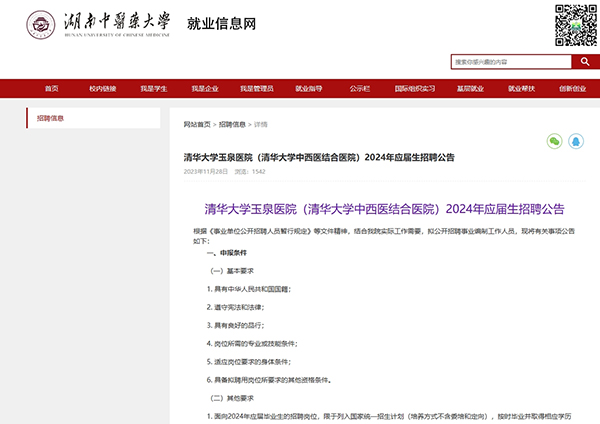Screen dimensions: 600x424
Task: Click the WeChat share icon
Action: click(x=554, y=141)
